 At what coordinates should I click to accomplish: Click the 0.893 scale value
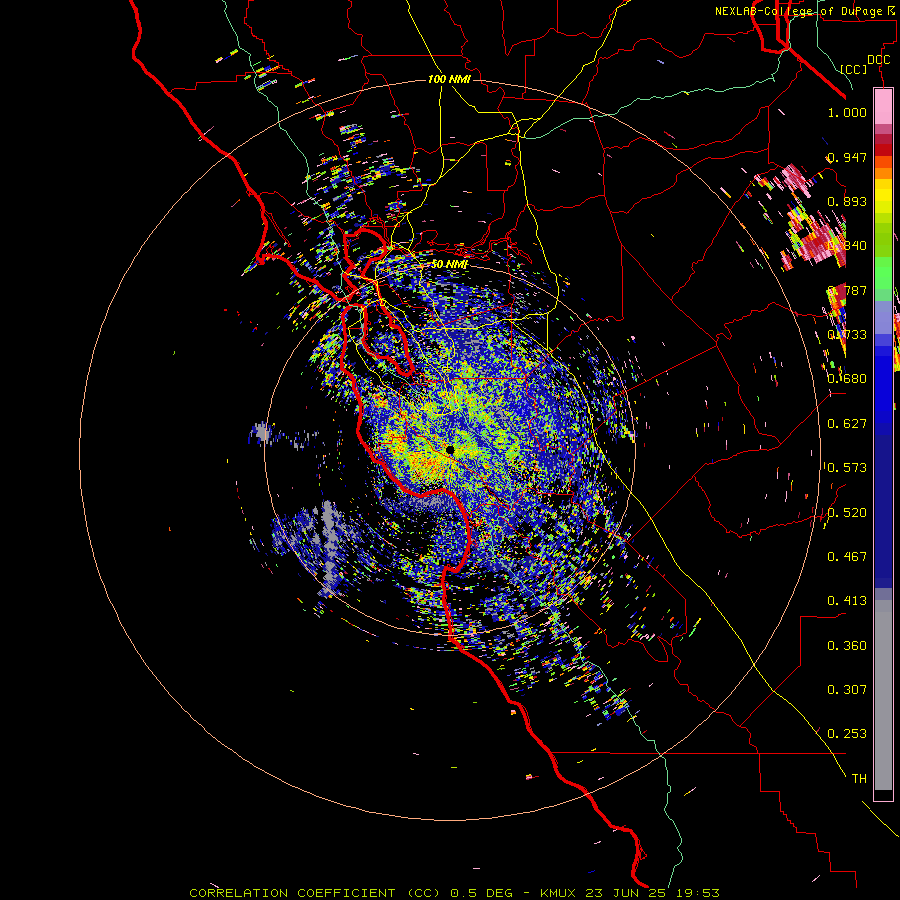(x=847, y=201)
